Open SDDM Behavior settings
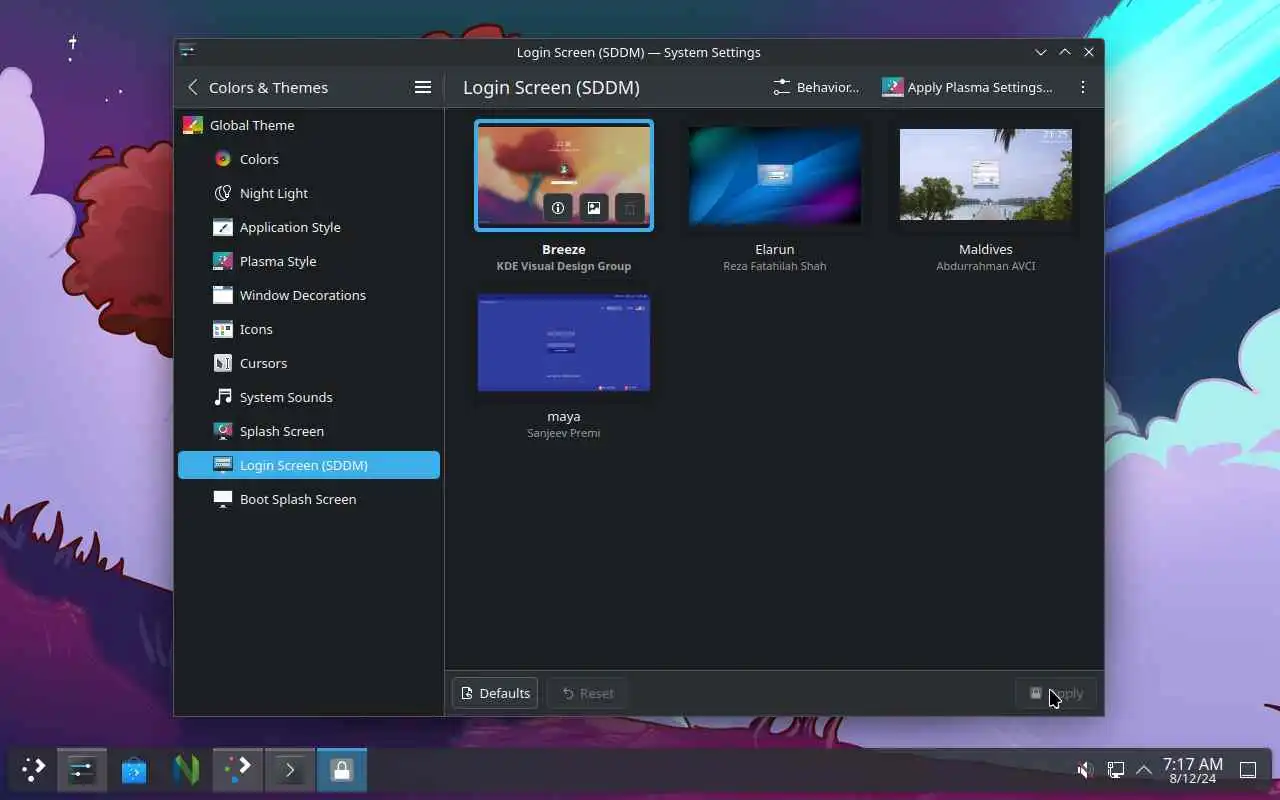 coord(816,87)
